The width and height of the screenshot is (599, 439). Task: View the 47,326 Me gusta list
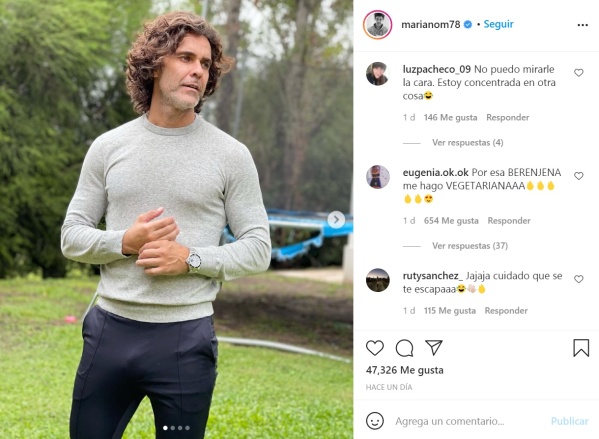coord(405,370)
